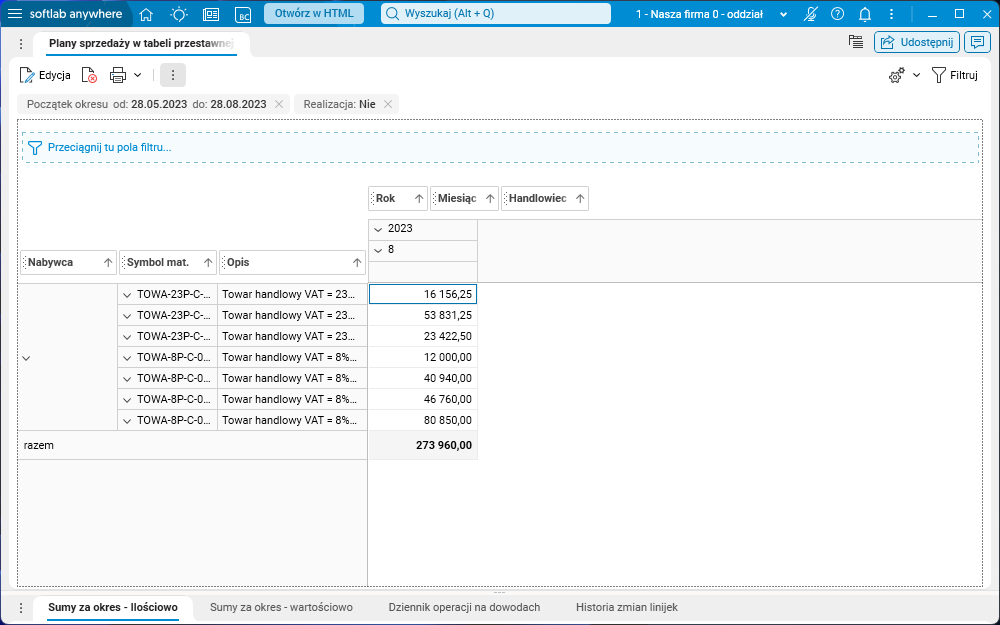Collapse the Nabywca row group chevron
Screen dimensions: 1000x625
coord(26,358)
